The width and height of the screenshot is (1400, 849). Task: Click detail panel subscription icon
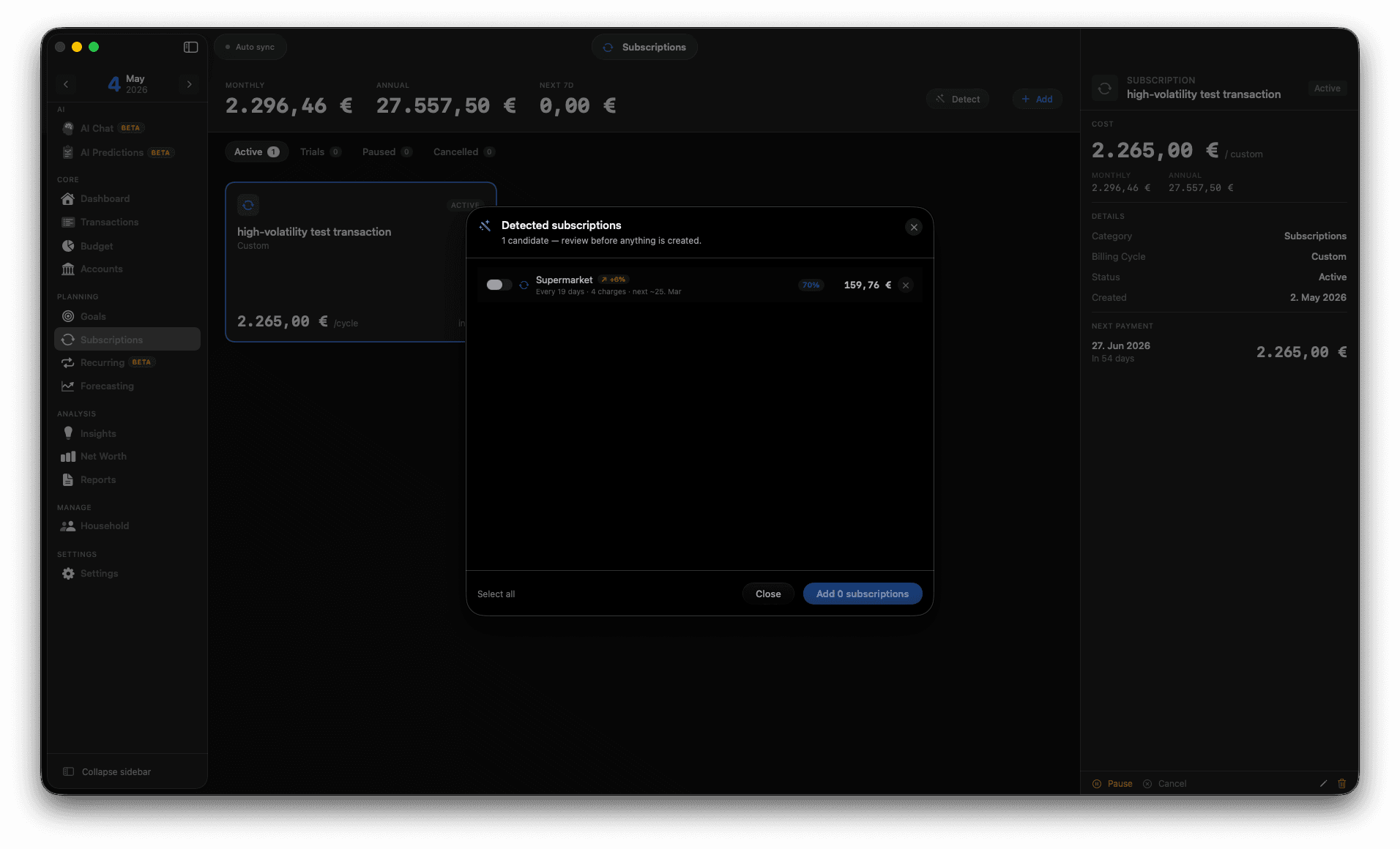[1104, 89]
